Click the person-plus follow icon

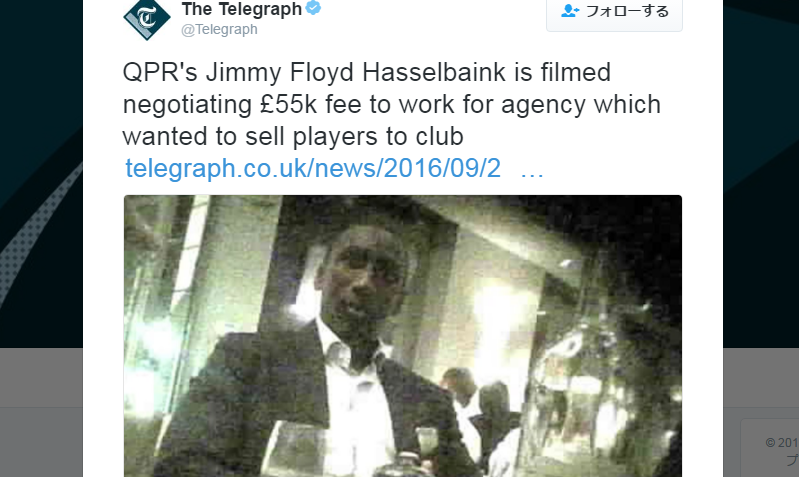tap(570, 11)
